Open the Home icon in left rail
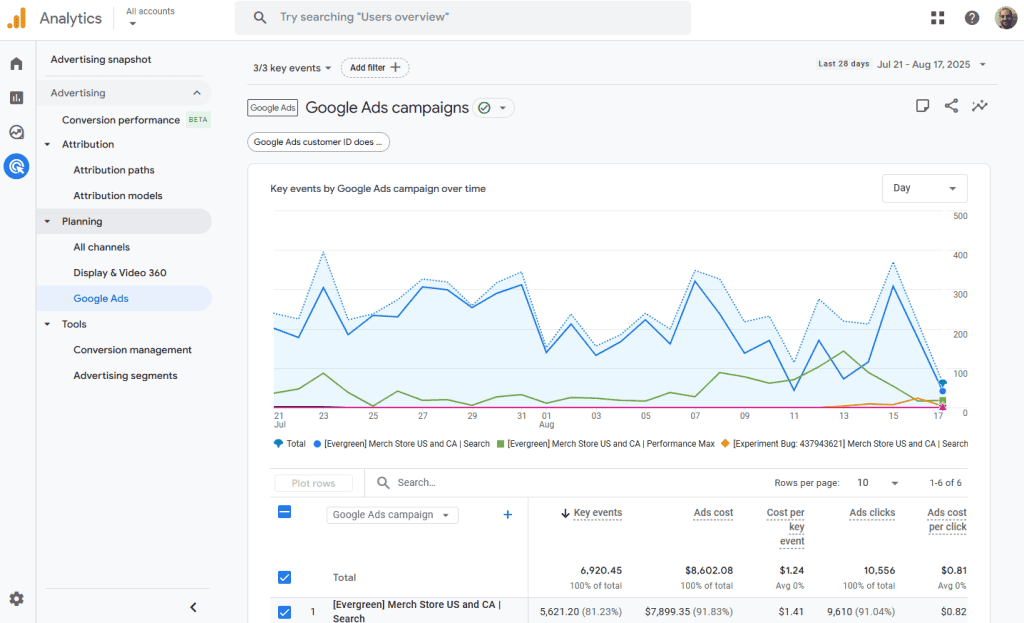This screenshot has width=1024, height=623. [x=16, y=64]
